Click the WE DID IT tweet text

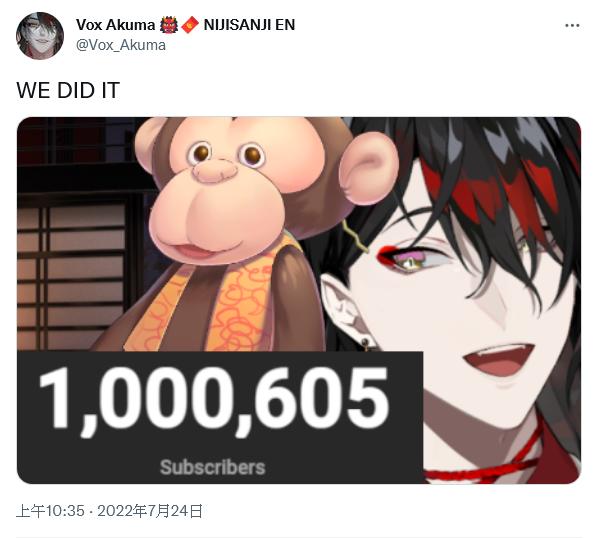click(68, 90)
